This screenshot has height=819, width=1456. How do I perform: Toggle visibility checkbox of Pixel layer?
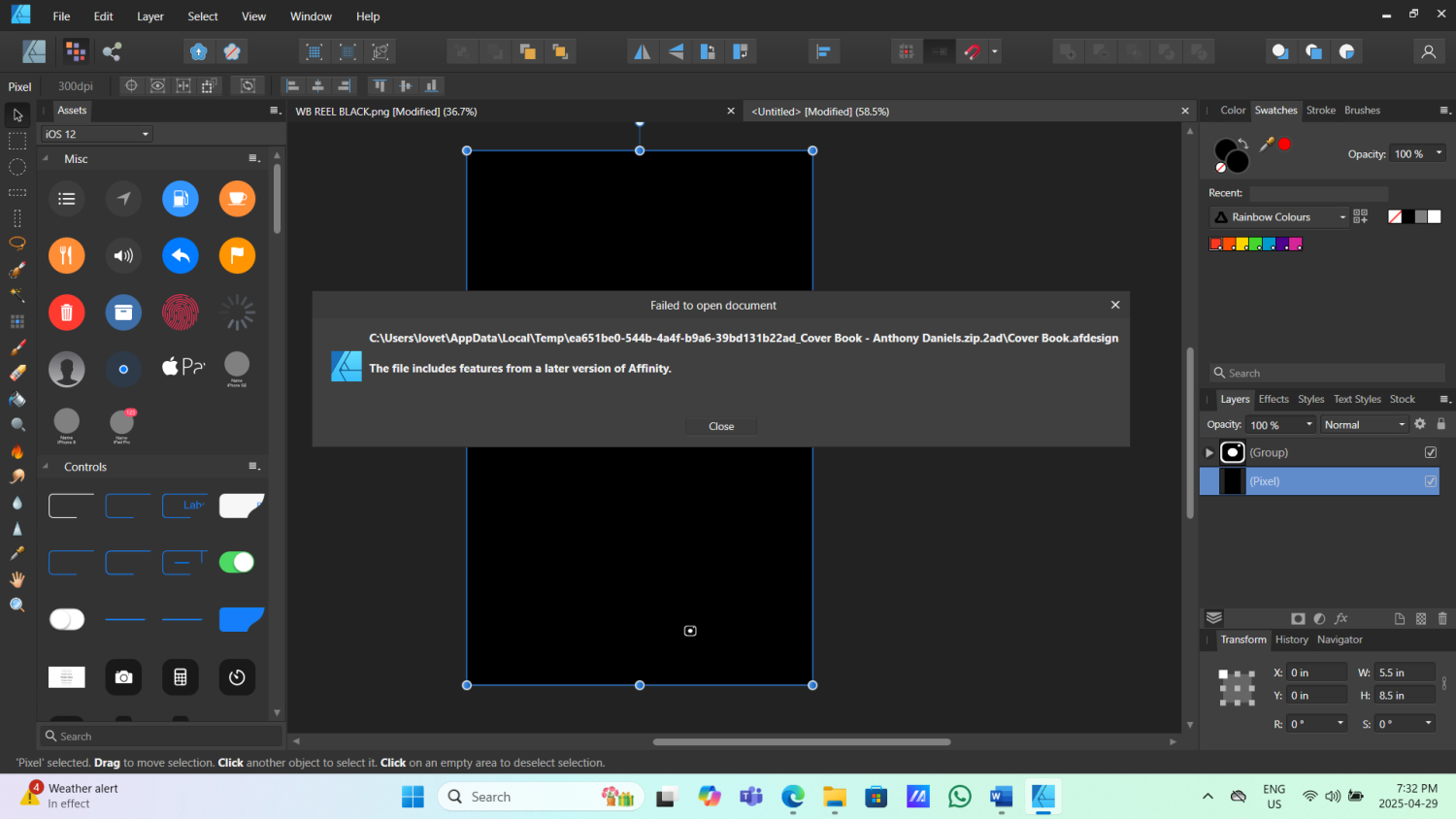(x=1430, y=481)
